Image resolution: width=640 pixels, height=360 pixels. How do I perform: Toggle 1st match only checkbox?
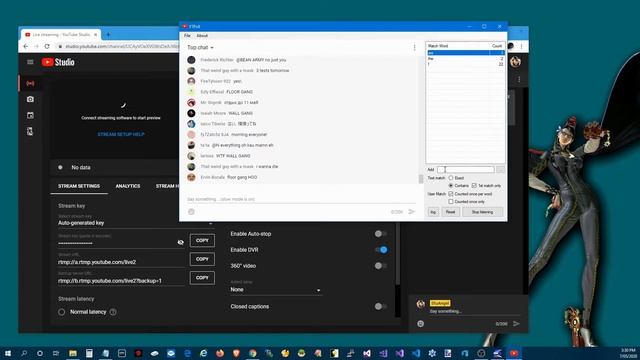click(474, 186)
